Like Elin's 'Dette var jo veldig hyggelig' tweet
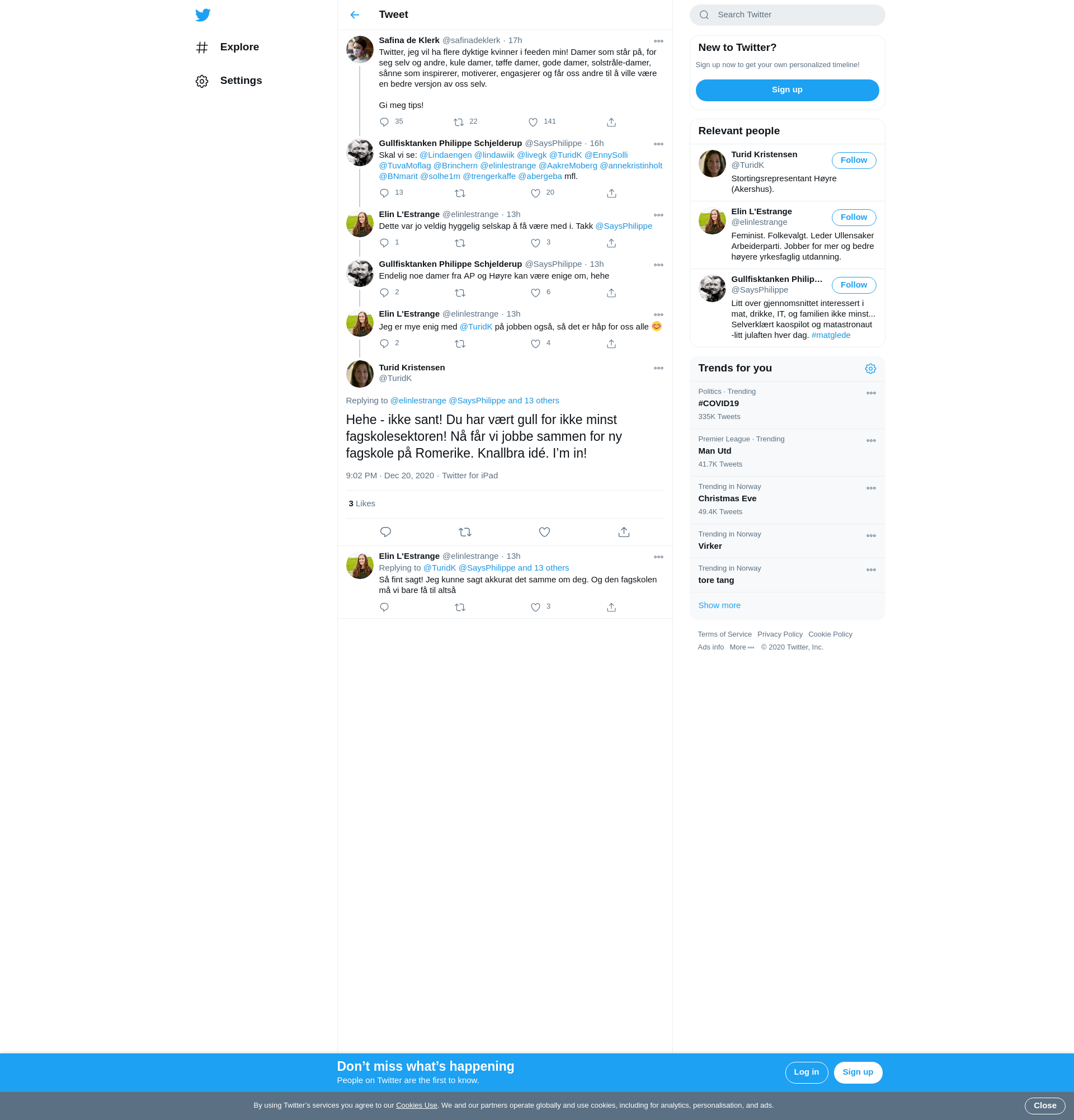The image size is (1074, 1120). pyautogui.click(x=535, y=243)
